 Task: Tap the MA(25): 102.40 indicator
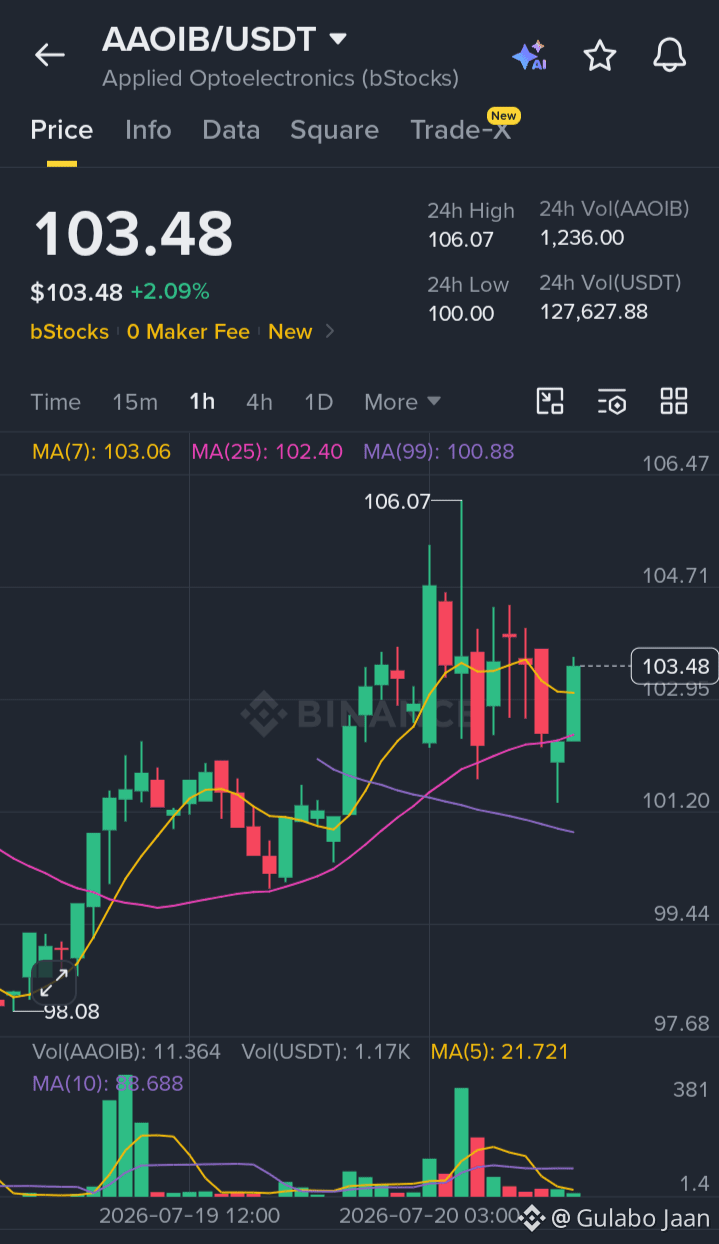[x=267, y=451]
